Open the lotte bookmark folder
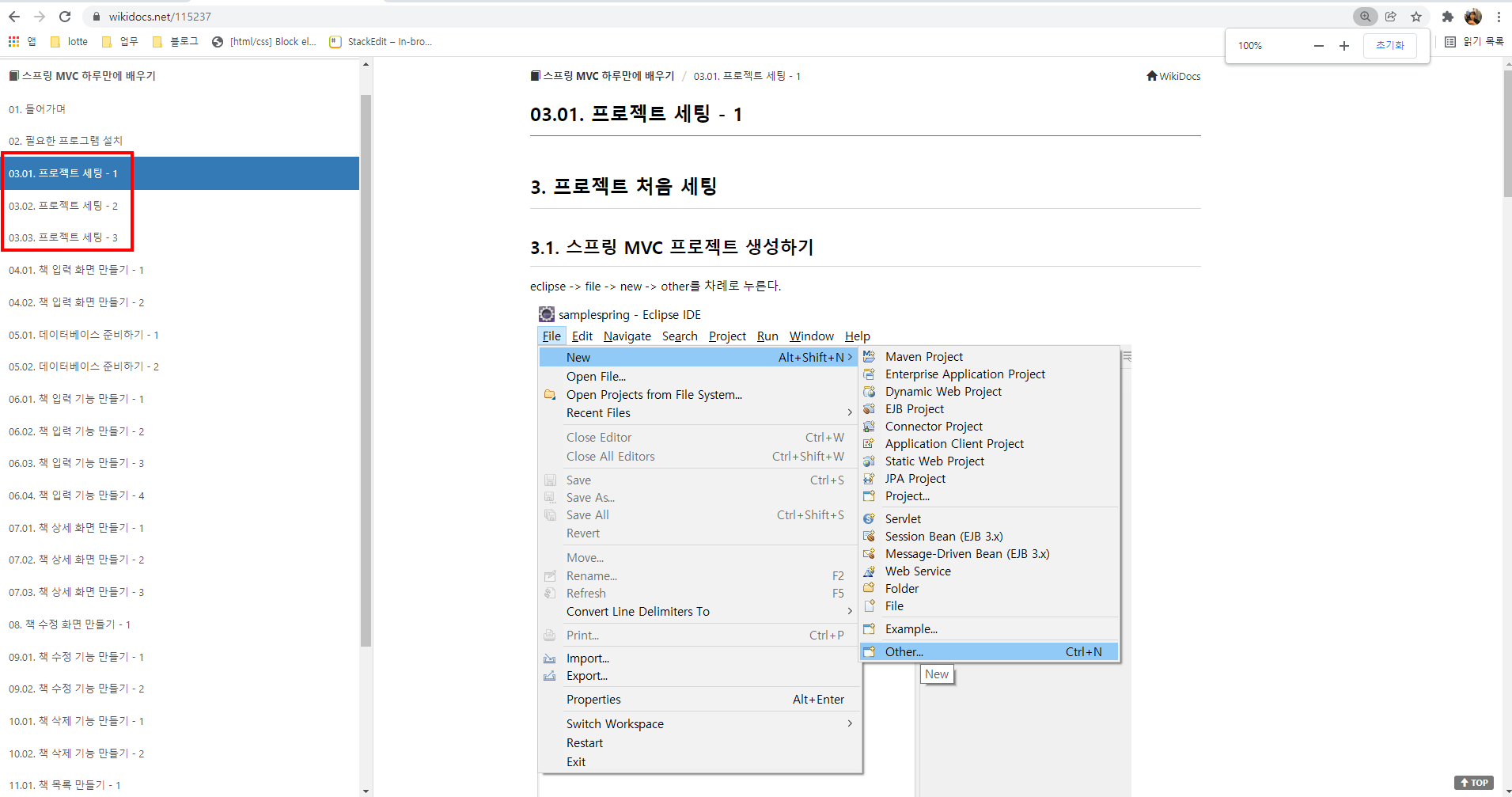Image resolution: width=1512 pixels, height=797 pixels. point(69,42)
